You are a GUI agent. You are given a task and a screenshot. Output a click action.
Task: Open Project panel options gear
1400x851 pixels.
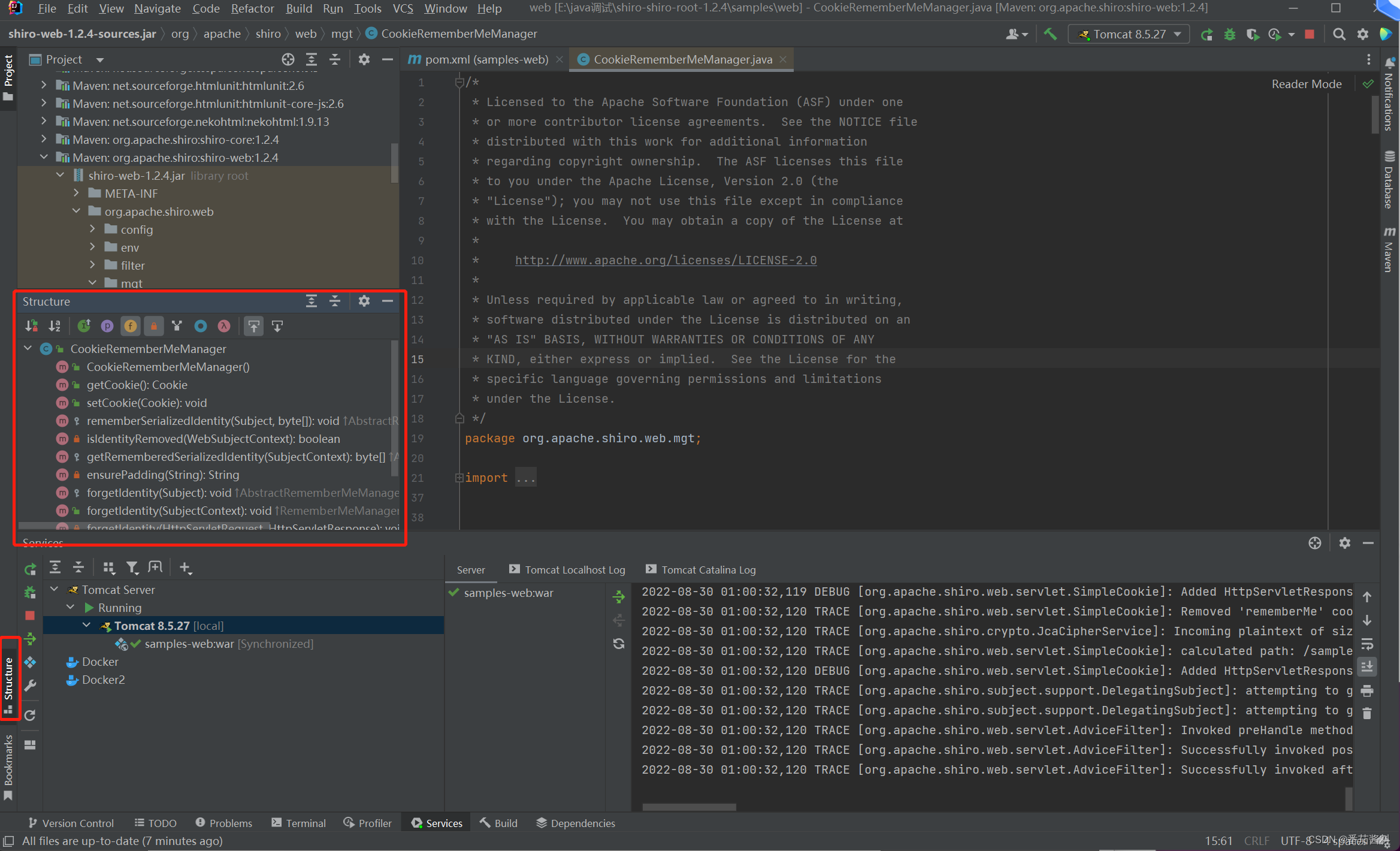(x=364, y=59)
